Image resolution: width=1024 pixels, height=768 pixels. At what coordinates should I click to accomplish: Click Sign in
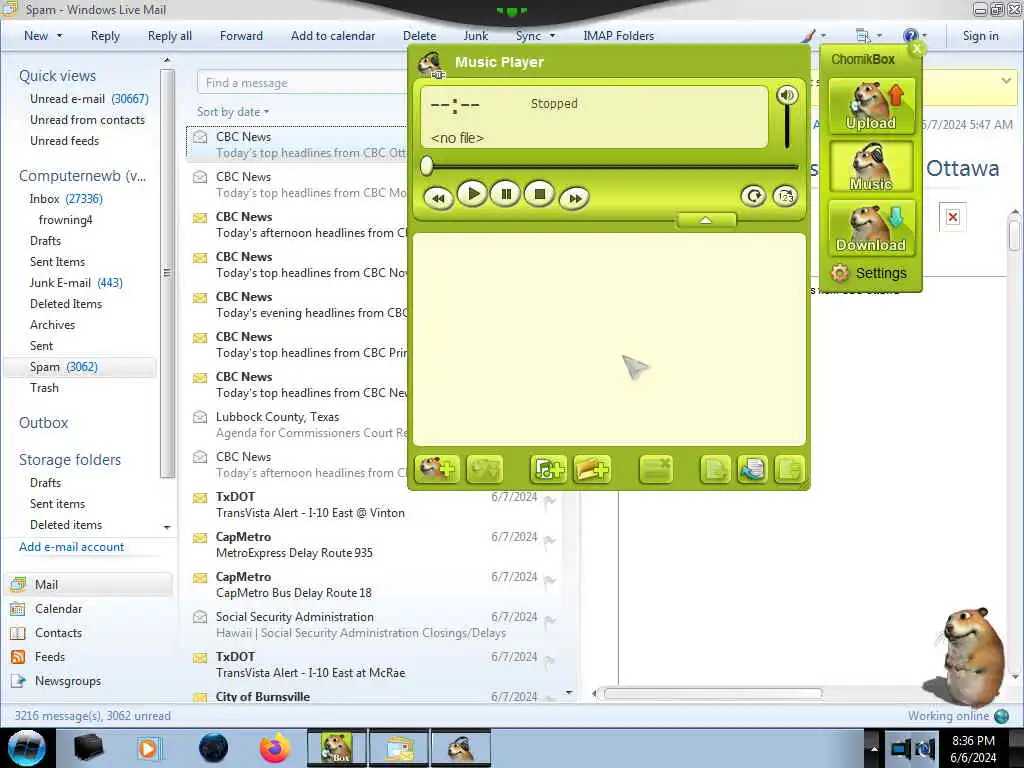[980, 36]
